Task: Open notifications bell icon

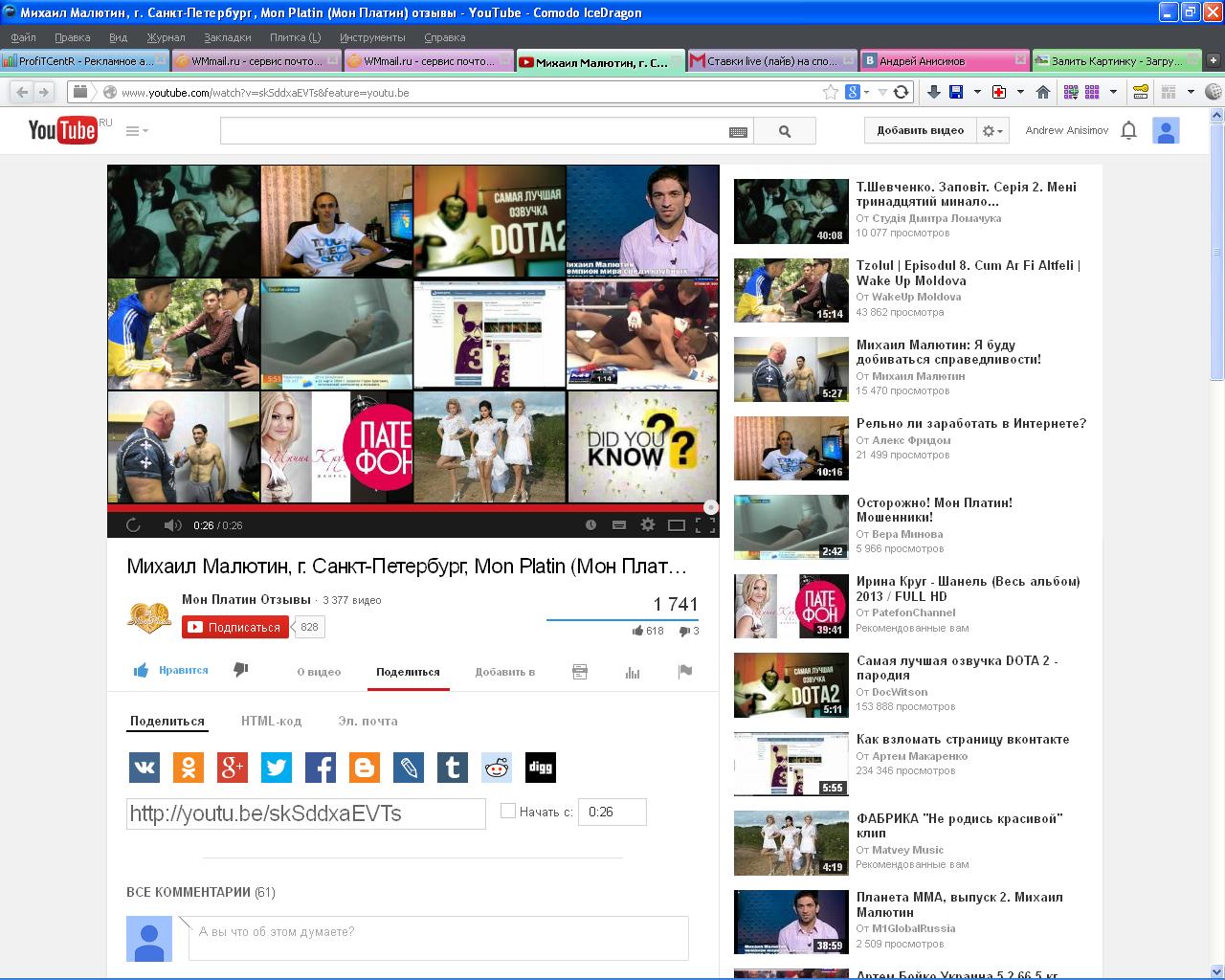Action: [x=1129, y=130]
